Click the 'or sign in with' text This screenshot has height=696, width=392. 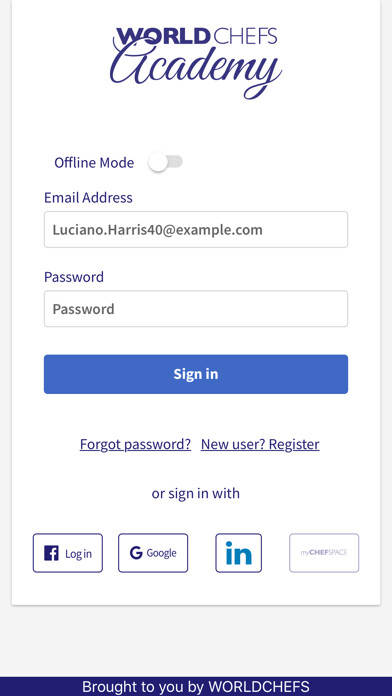click(x=196, y=493)
